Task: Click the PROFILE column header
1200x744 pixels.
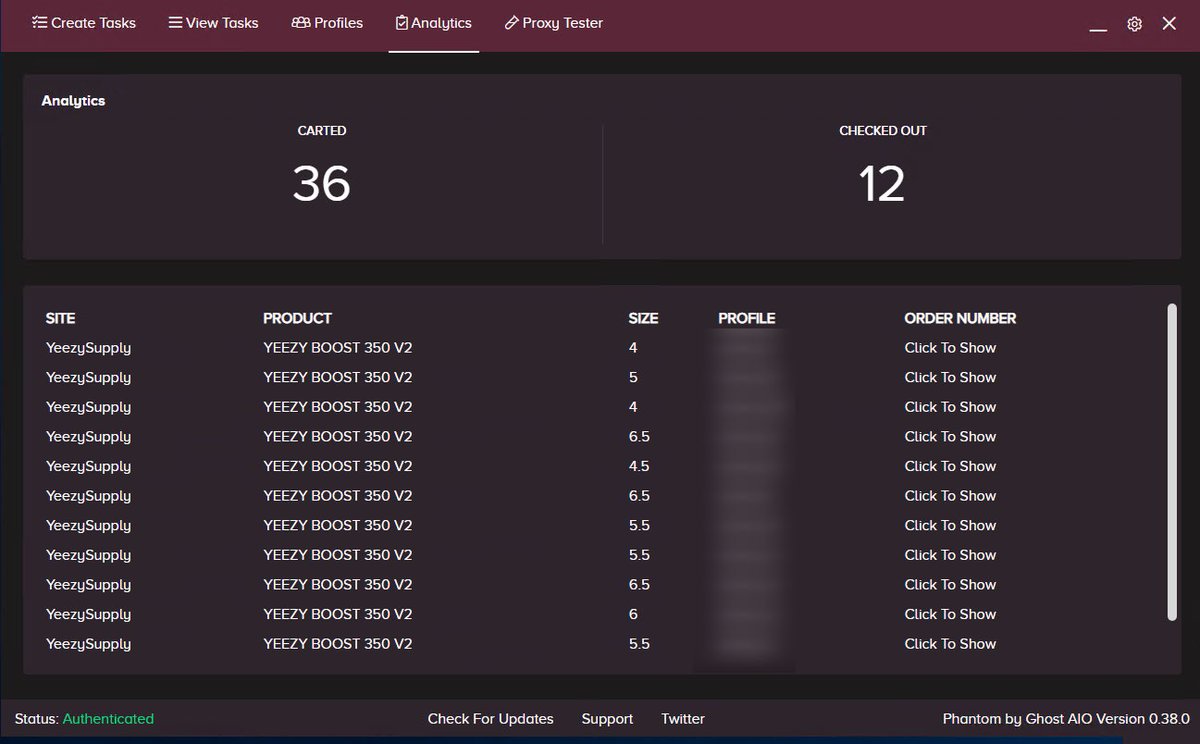Action: click(x=747, y=318)
